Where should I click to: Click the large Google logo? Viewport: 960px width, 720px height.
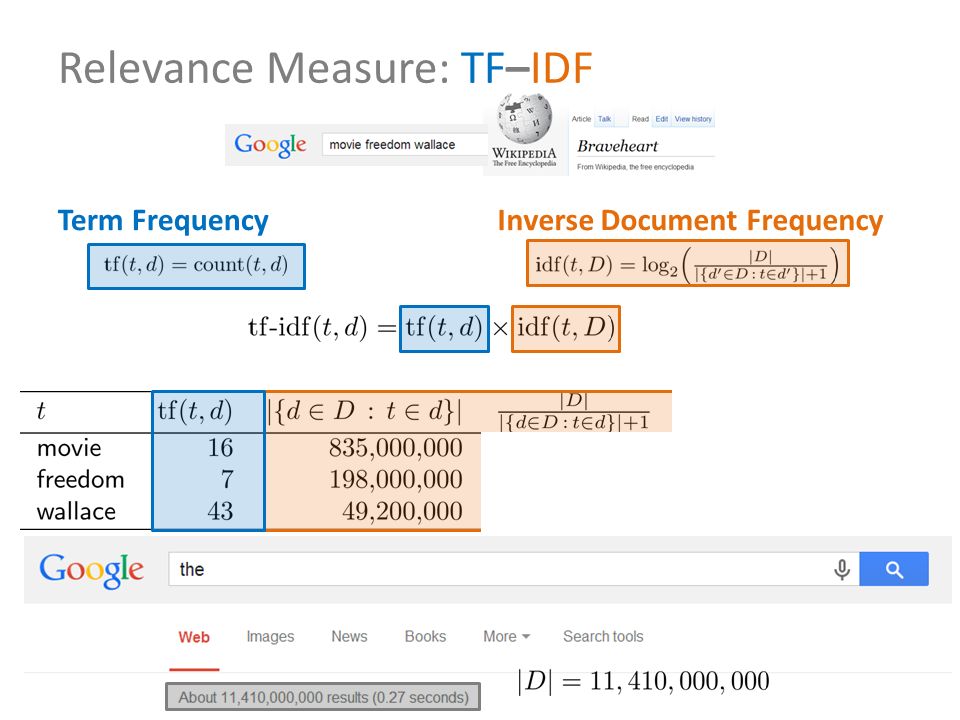click(92, 570)
